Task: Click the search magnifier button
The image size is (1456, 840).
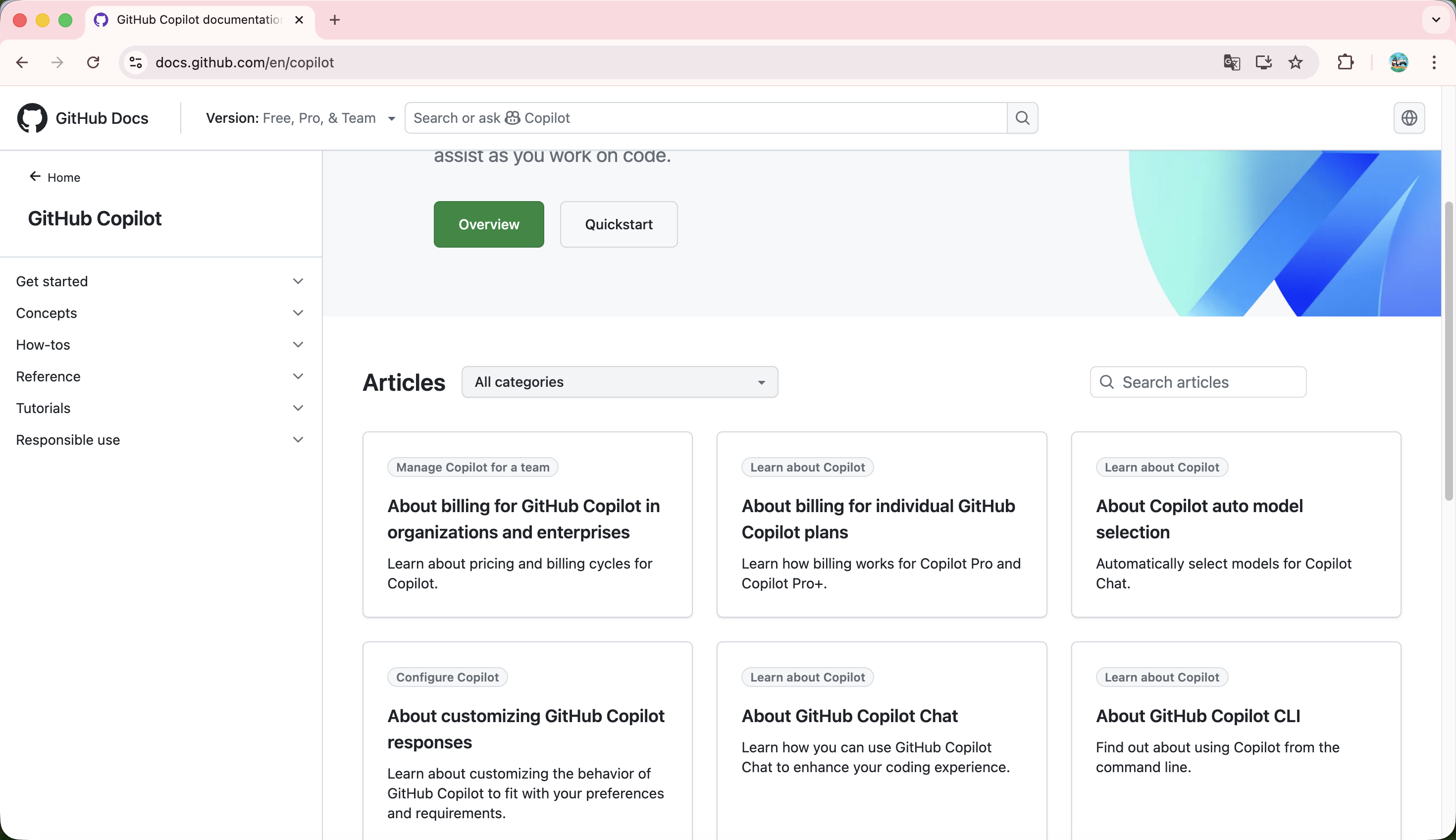Action: point(1022,118)
